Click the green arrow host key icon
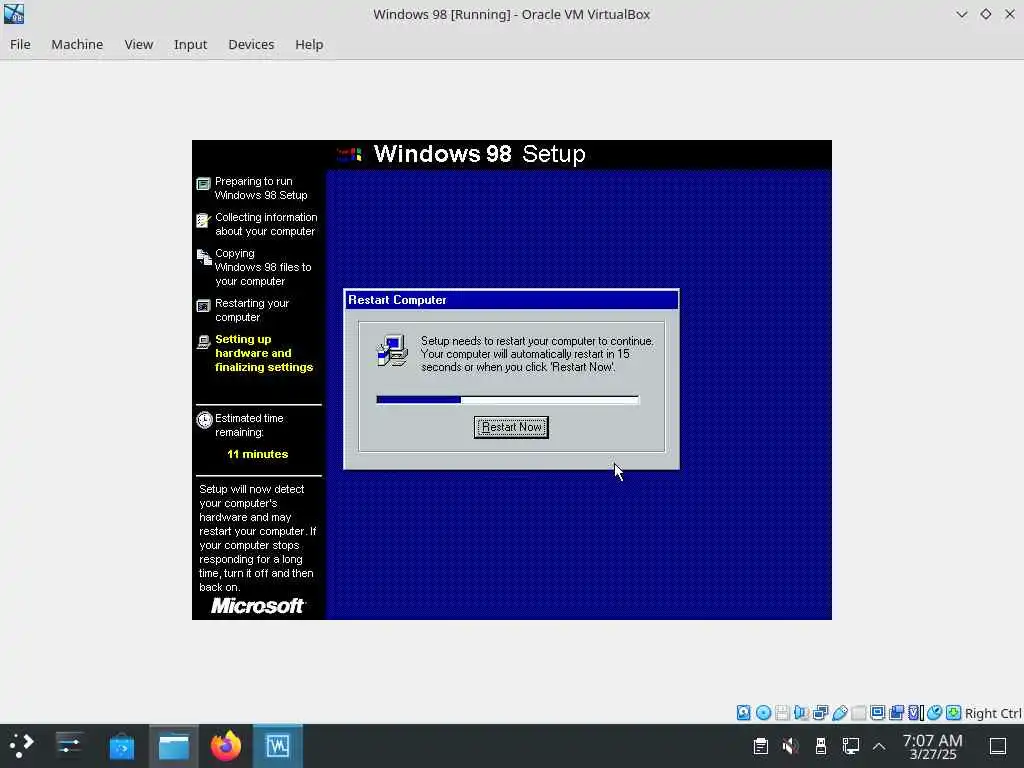Screen dimensions: 1024x768 coord(953,712)
